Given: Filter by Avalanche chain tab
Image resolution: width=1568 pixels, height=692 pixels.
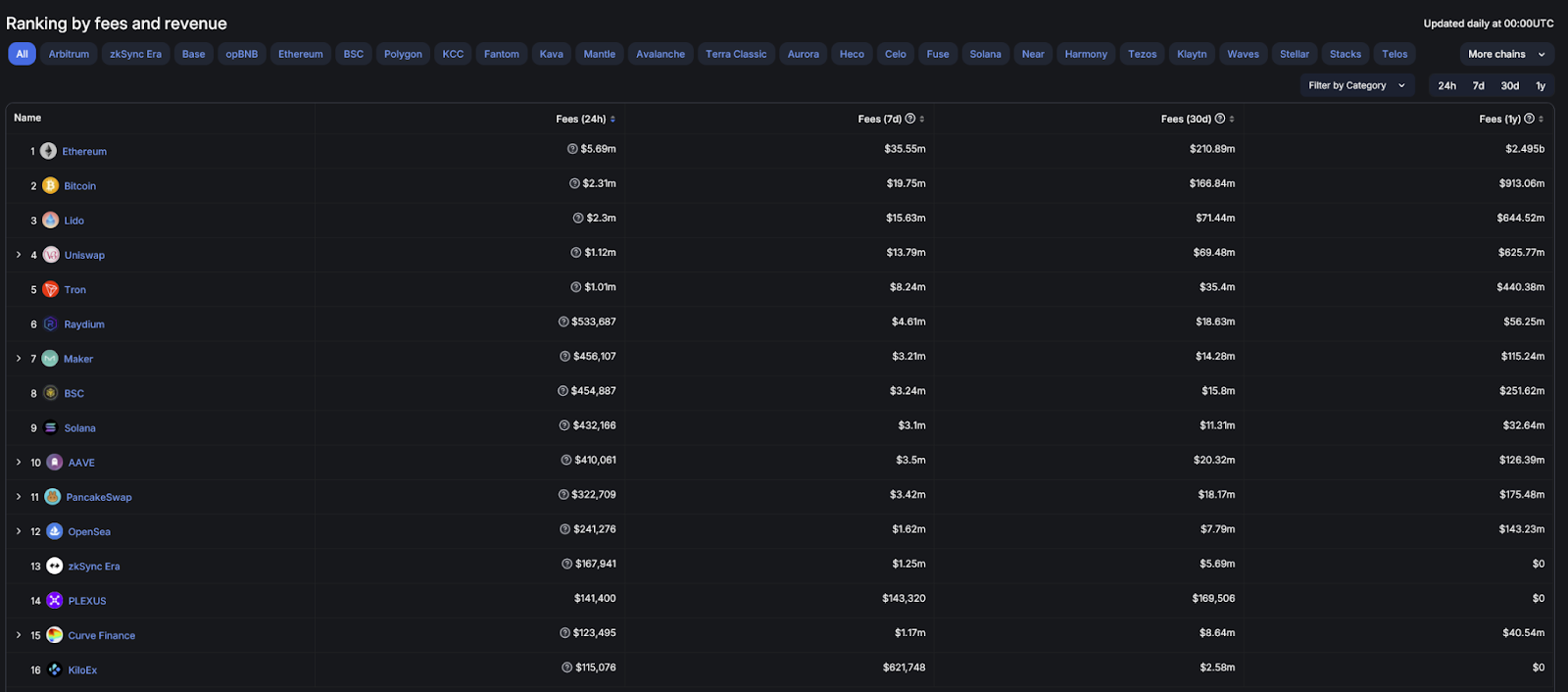Looking at the screenshot, I should [x=661, y=54].
